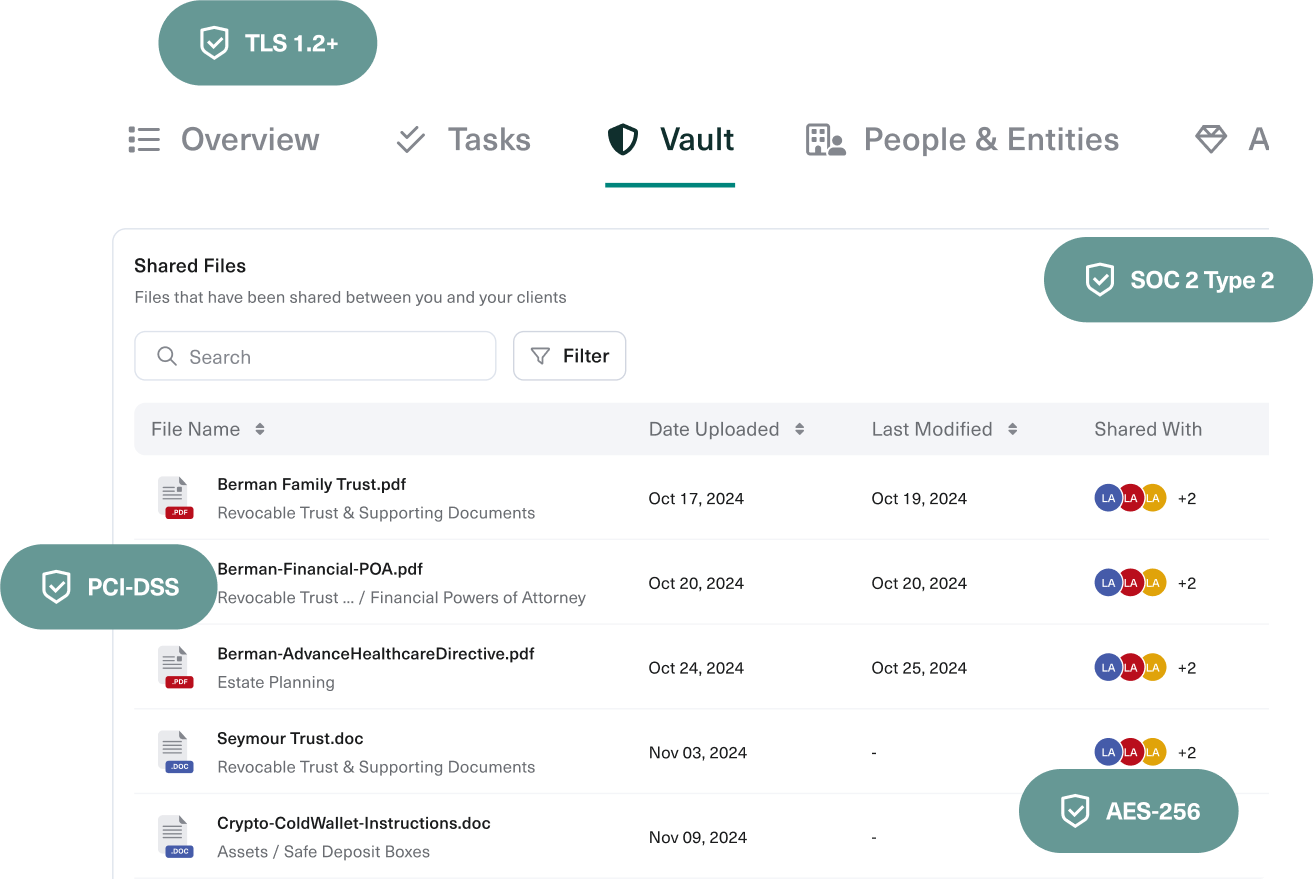The width and height of the screenshot is (1314, 879).
Task: Click the shield icon in TLS 1.2+ badge
Action: click(x=214, y=43)
